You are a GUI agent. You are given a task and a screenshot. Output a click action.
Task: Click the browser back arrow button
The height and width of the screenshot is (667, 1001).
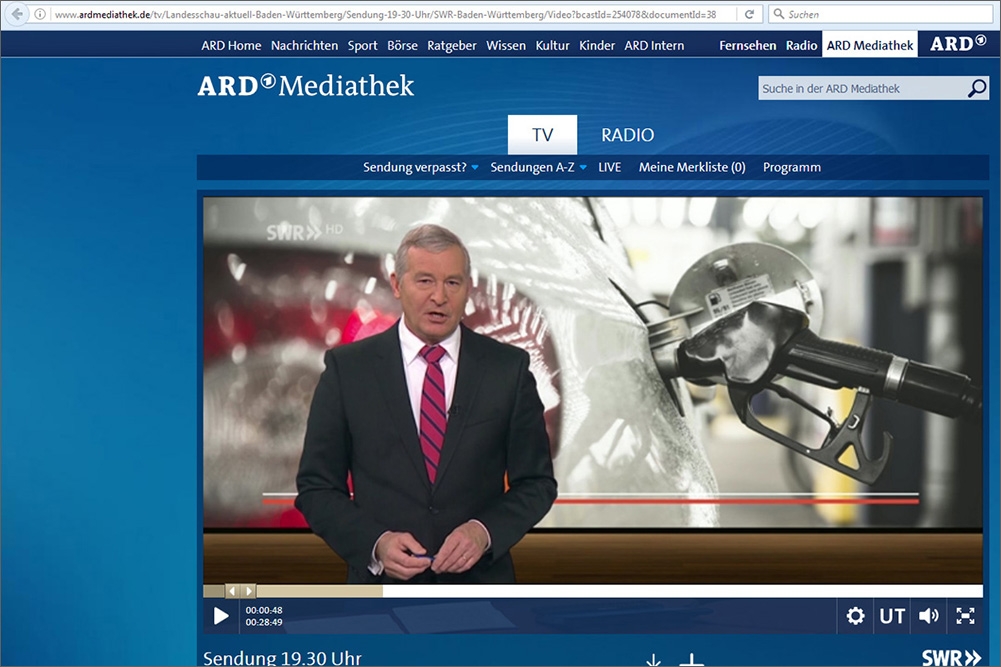coord(17,14)
